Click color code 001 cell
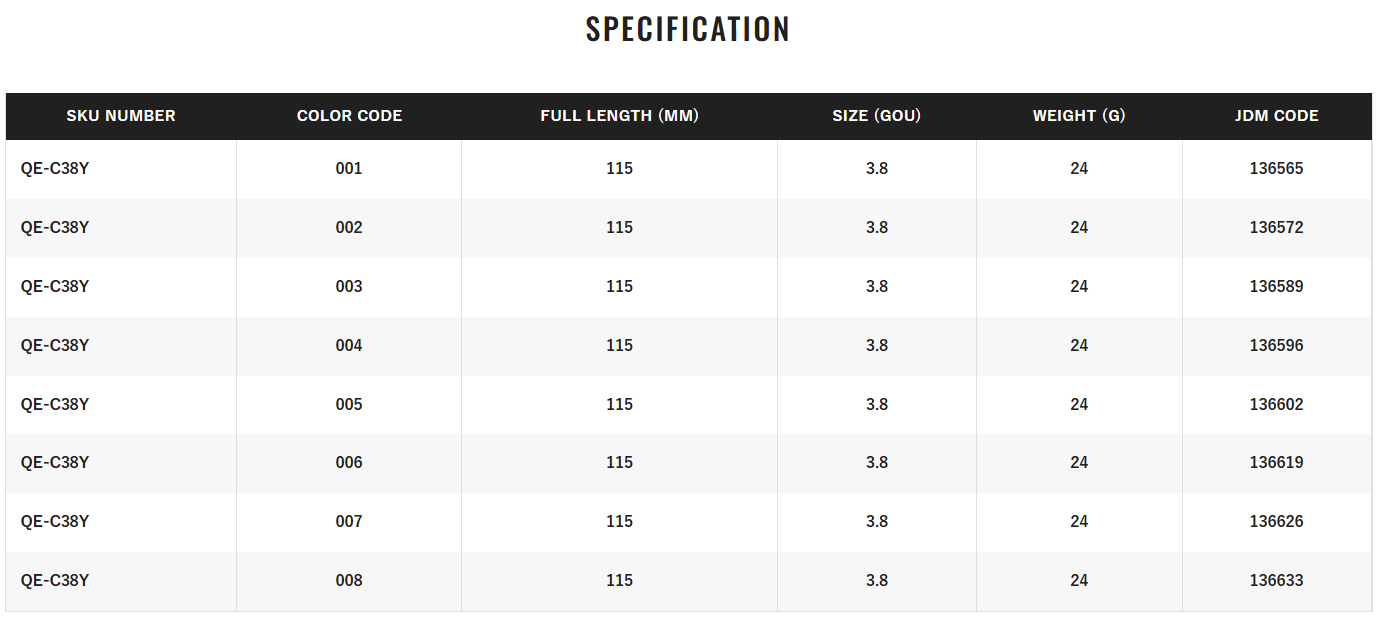Viewport: 1379px width, 622px height. coord(349,169)
